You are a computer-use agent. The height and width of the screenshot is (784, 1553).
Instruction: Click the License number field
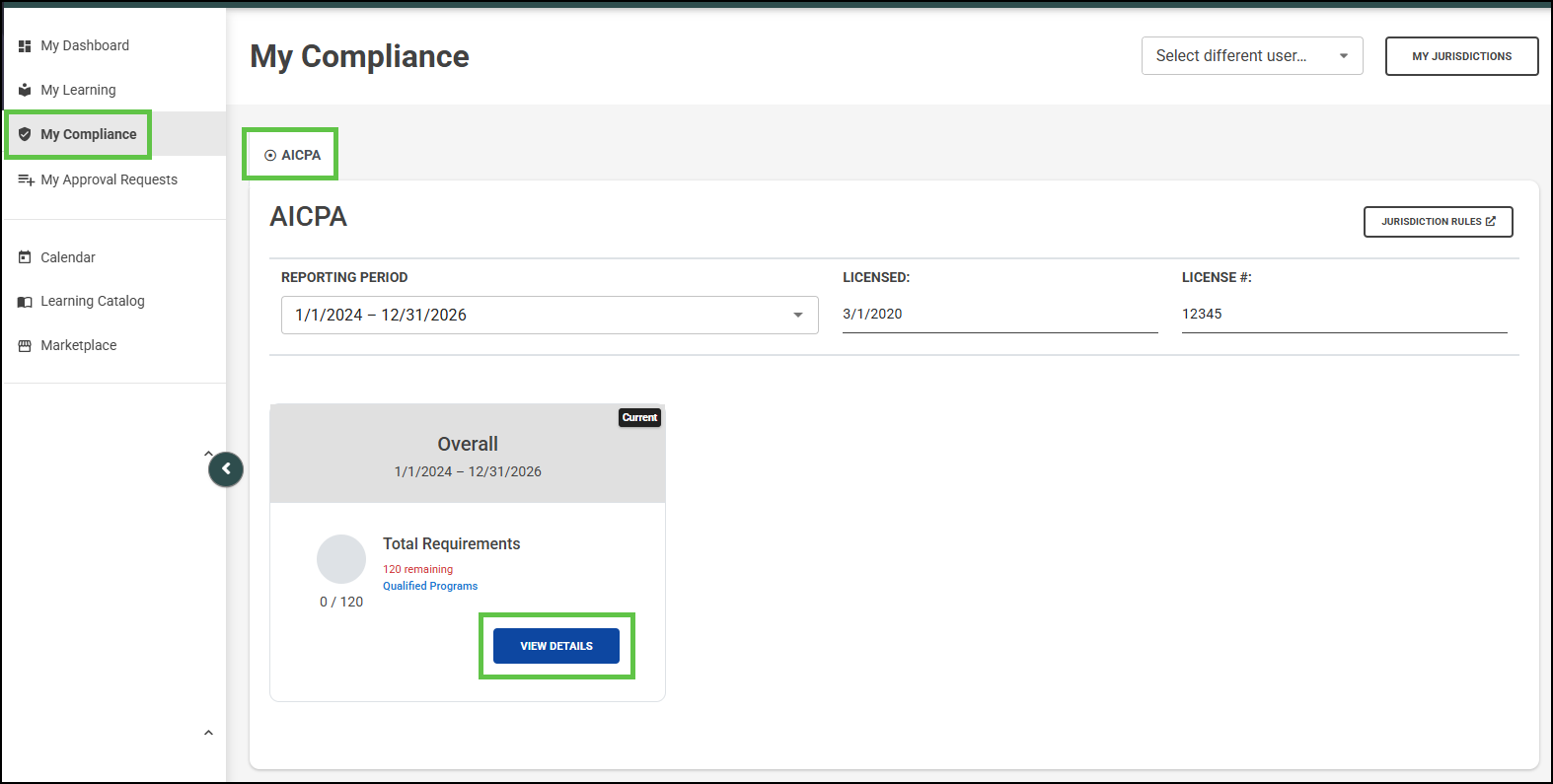point(1343,315)
